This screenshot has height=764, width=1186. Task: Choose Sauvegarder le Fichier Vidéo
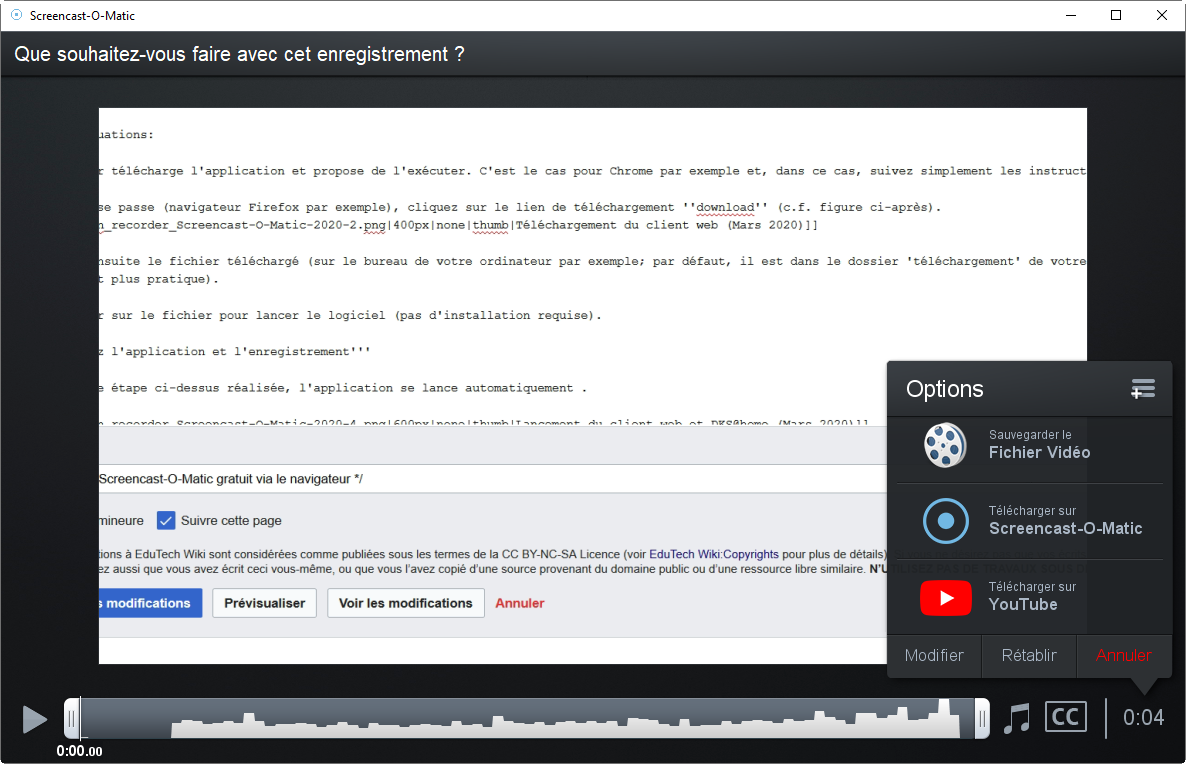point(1030,445)
